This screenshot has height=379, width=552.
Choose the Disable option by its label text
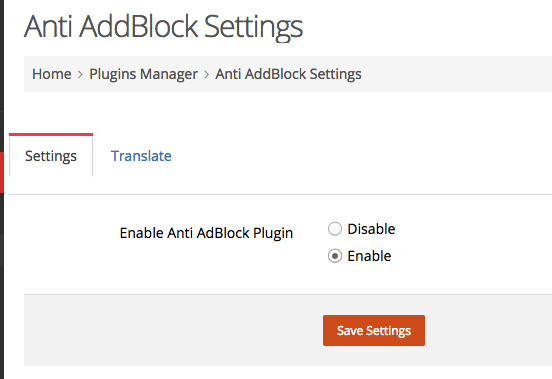click(x=371, y=229)
